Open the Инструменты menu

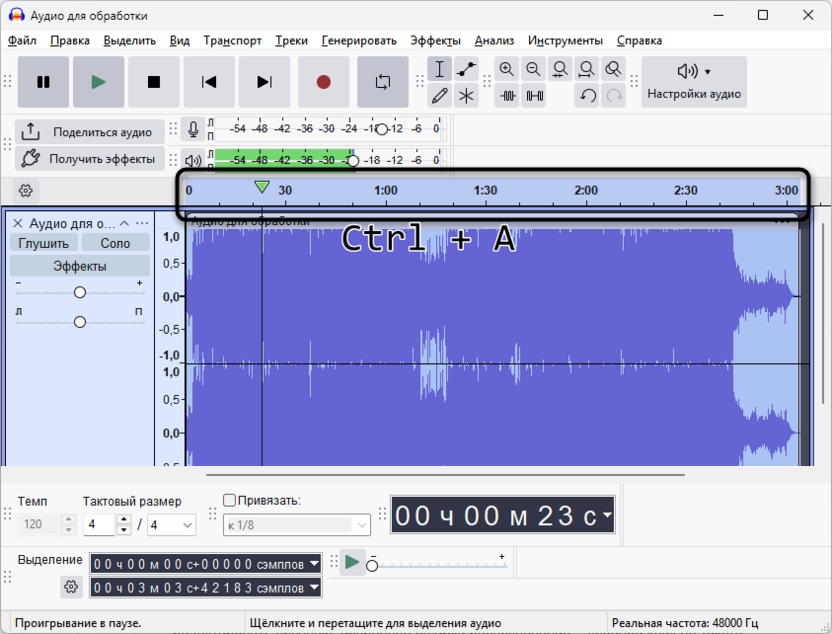click(565, 40)
